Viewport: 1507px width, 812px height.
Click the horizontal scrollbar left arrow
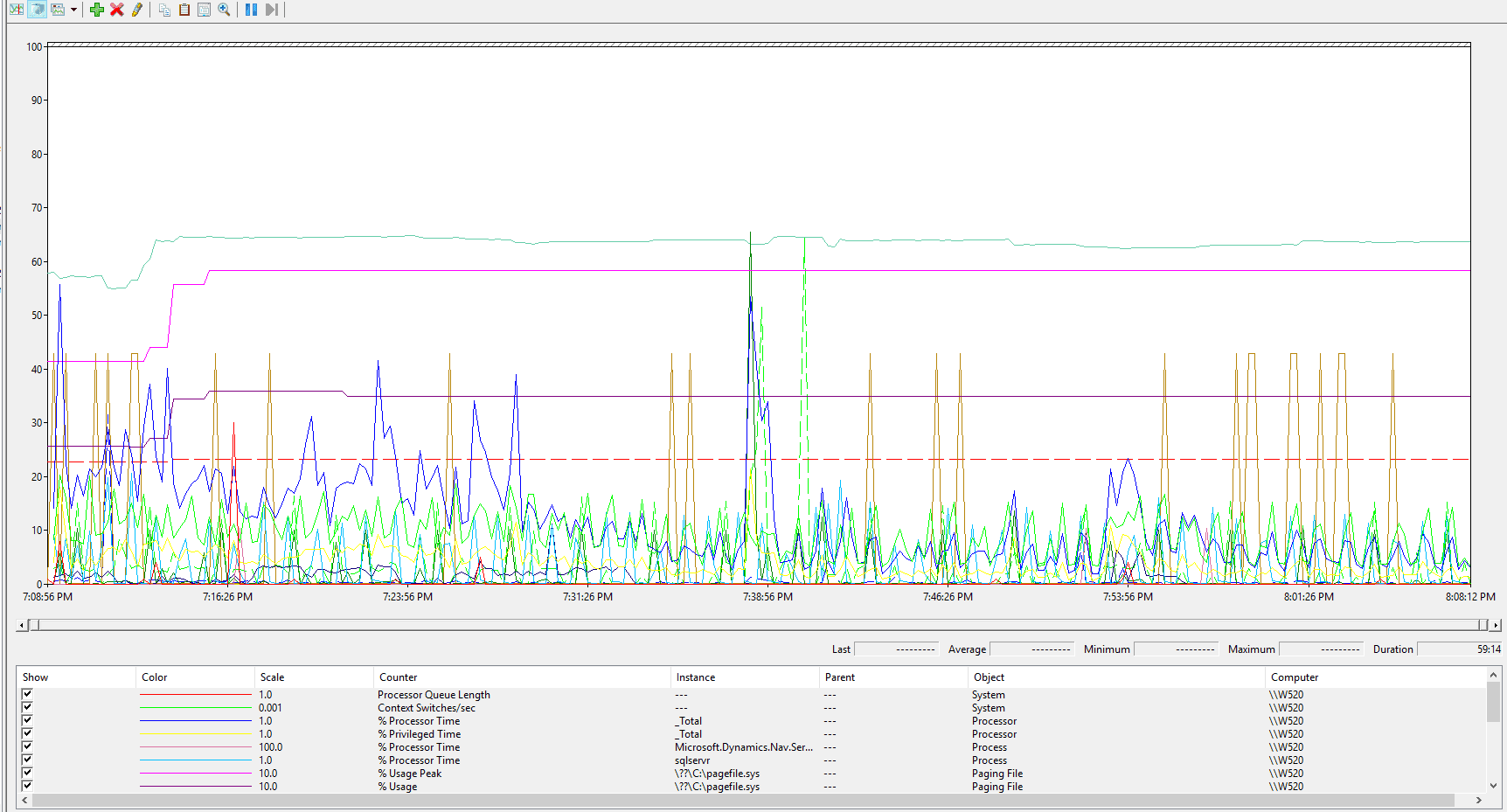pos(24,800)
